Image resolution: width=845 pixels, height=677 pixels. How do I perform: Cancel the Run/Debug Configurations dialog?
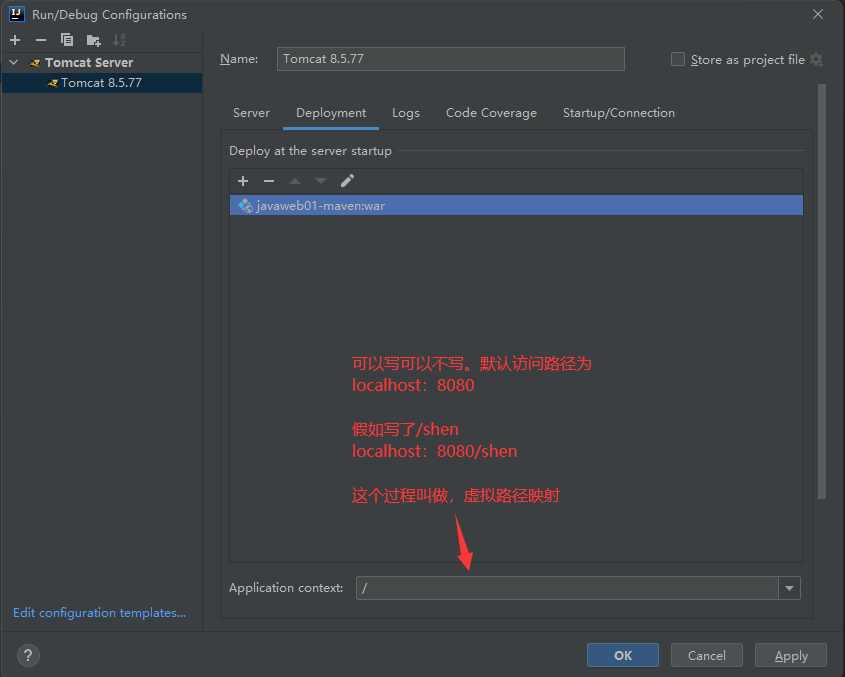707,655
